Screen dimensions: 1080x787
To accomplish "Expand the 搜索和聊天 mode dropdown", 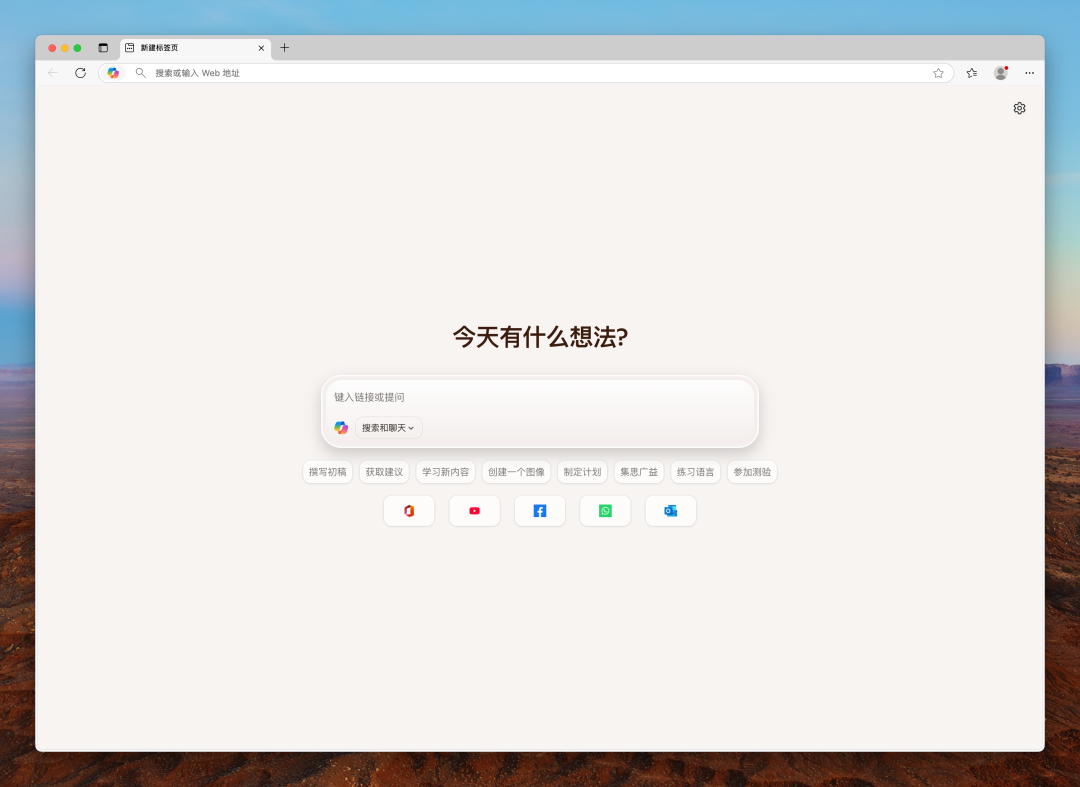I will [388, 427].
